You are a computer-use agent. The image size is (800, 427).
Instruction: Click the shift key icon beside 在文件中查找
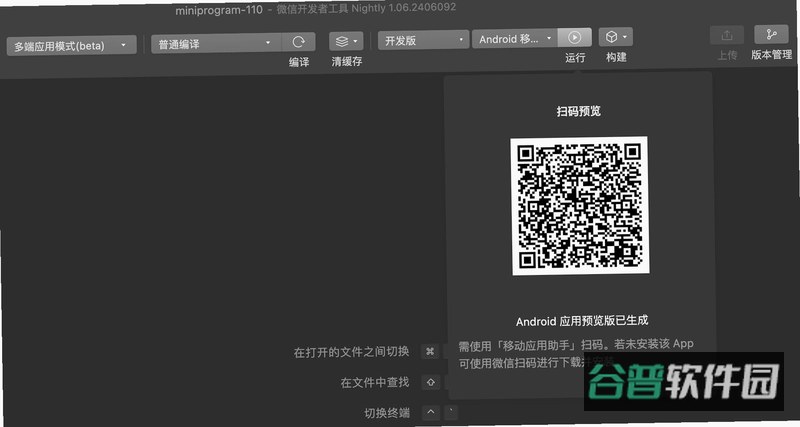pos(431,382)
